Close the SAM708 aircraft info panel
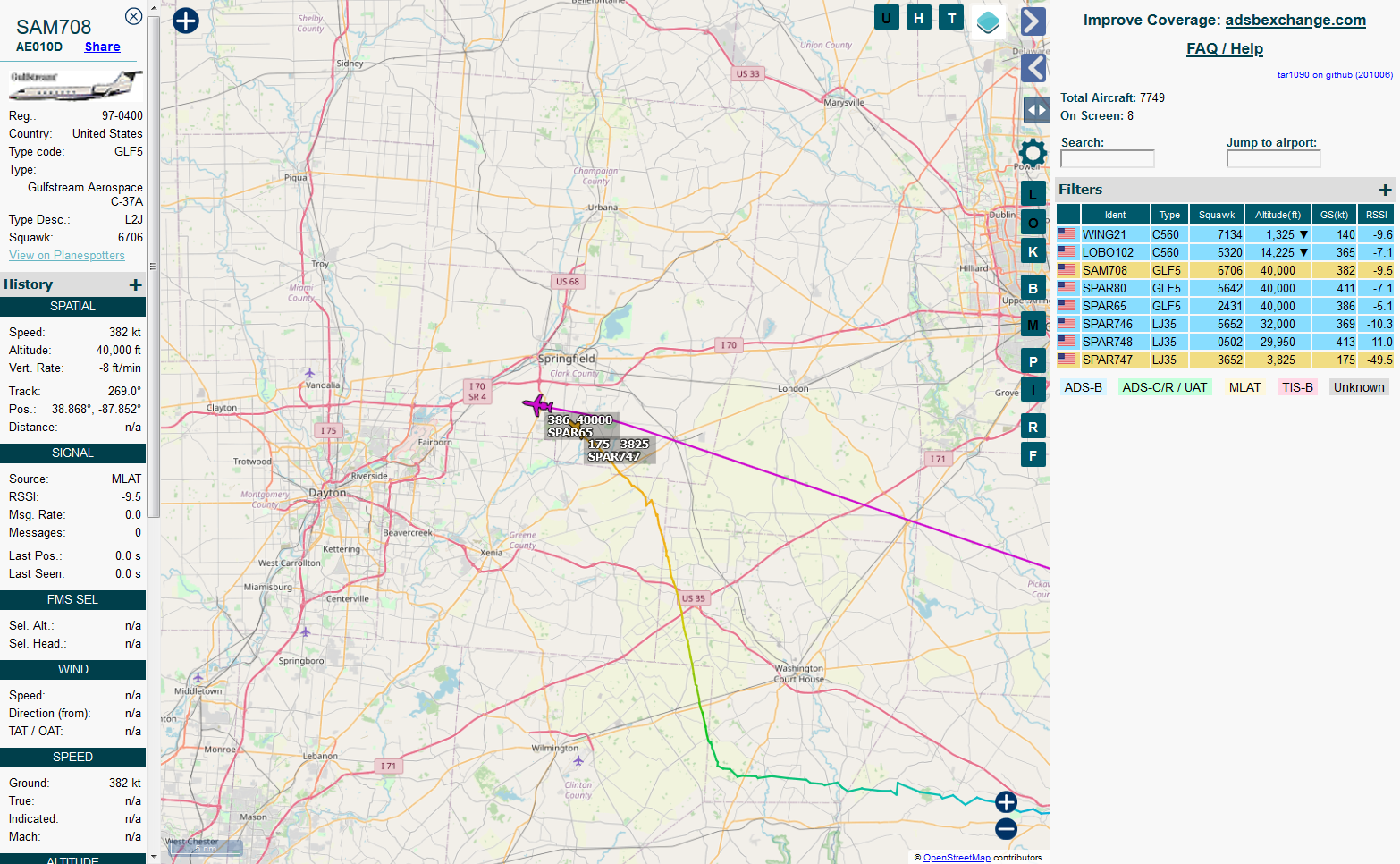 [133, 16]
